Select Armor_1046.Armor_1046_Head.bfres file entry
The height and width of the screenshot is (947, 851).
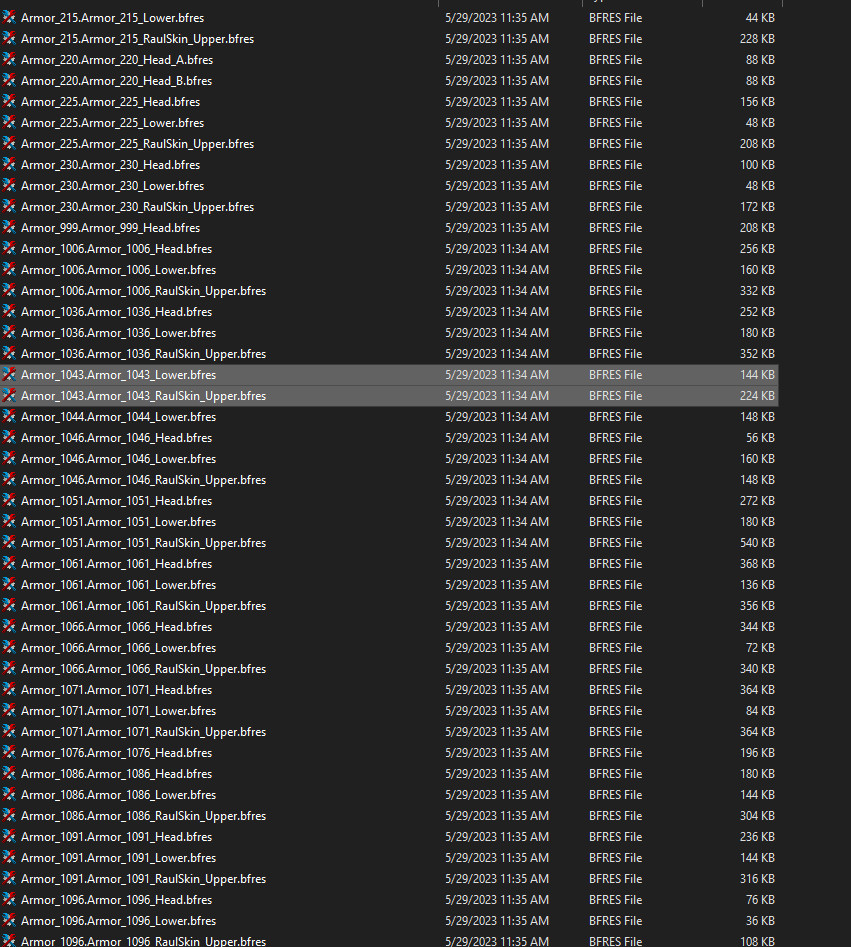click(x=116, y=438)
